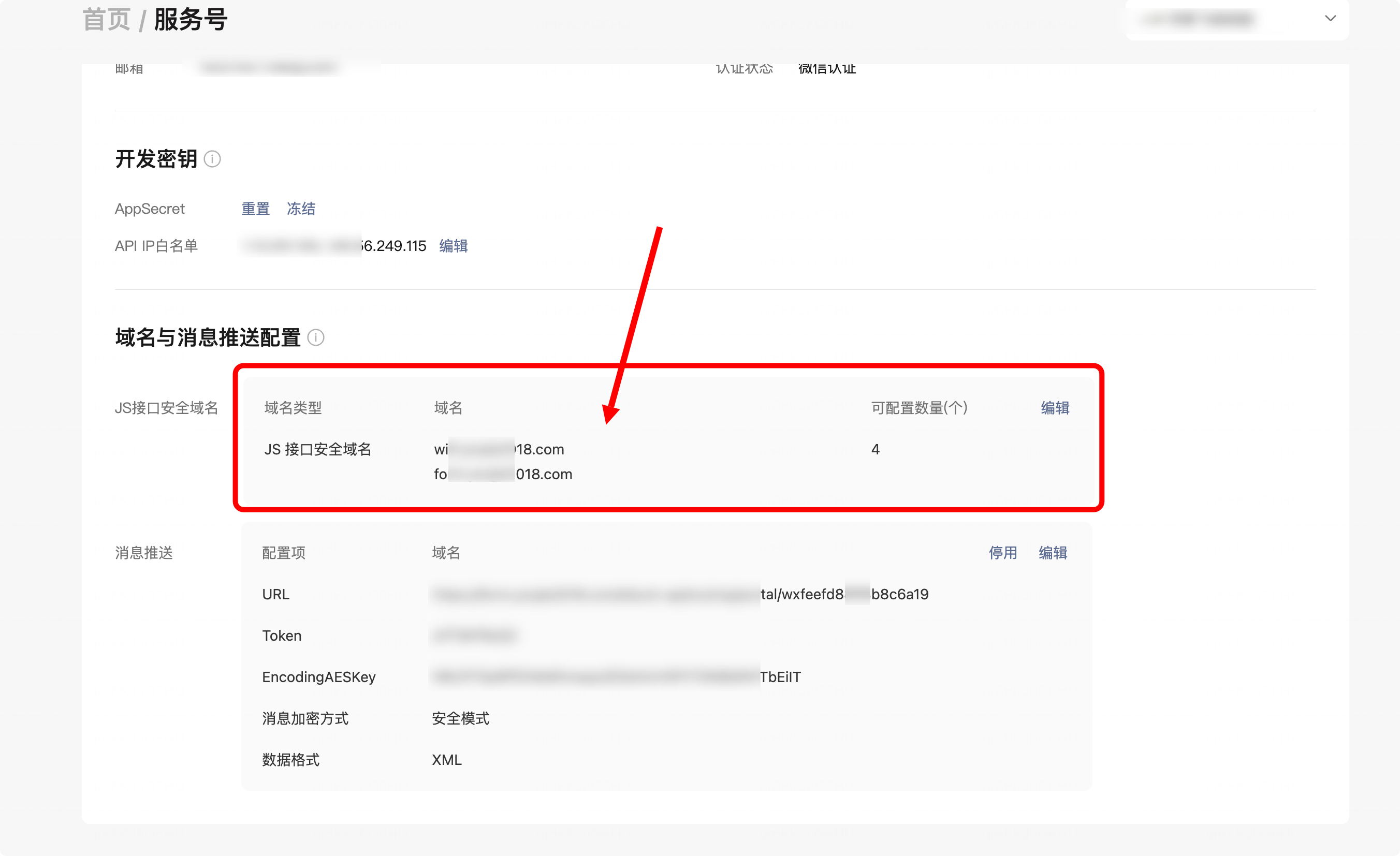Screen dimensions: 1400x856
Task: Select the XML value
Action: click(x=447, y=760)
